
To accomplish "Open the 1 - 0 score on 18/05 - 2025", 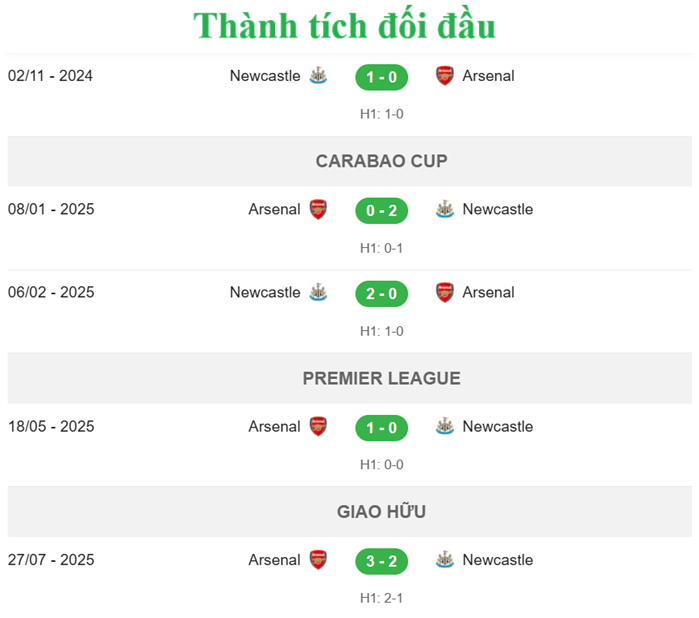I will point(381,428).
